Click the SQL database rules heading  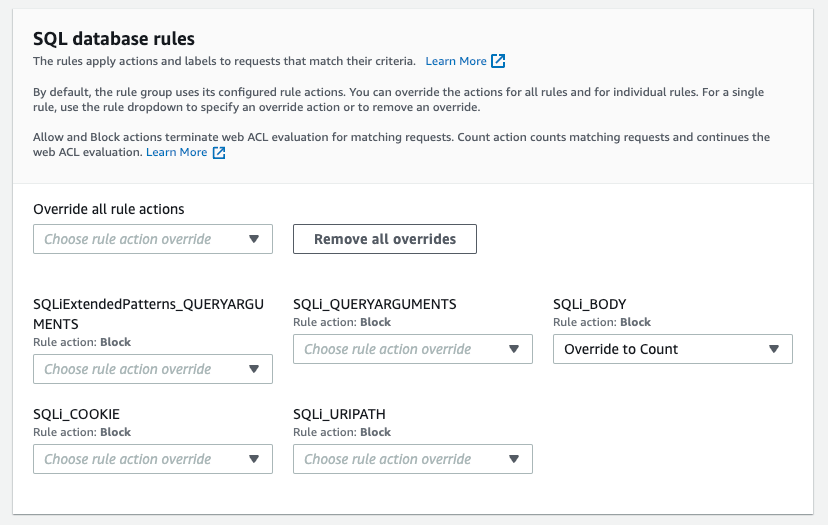click(114, 39)
